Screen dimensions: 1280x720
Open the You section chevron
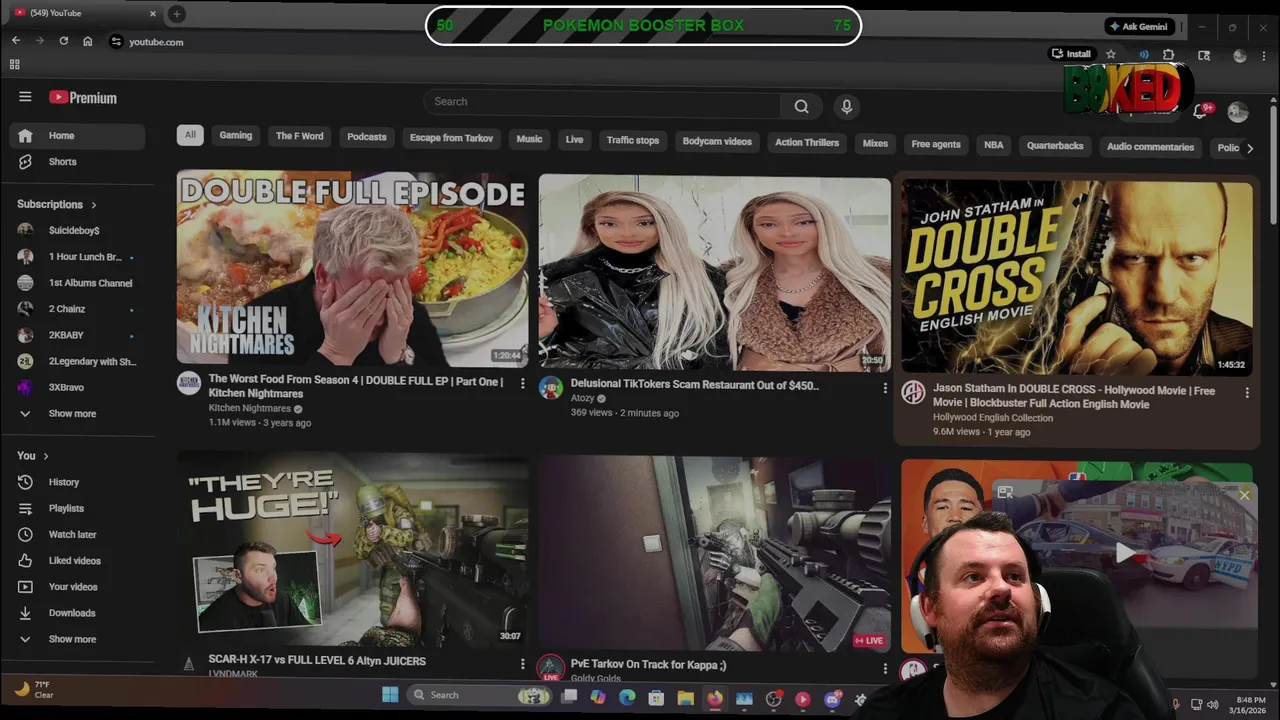tap(45, 456)
